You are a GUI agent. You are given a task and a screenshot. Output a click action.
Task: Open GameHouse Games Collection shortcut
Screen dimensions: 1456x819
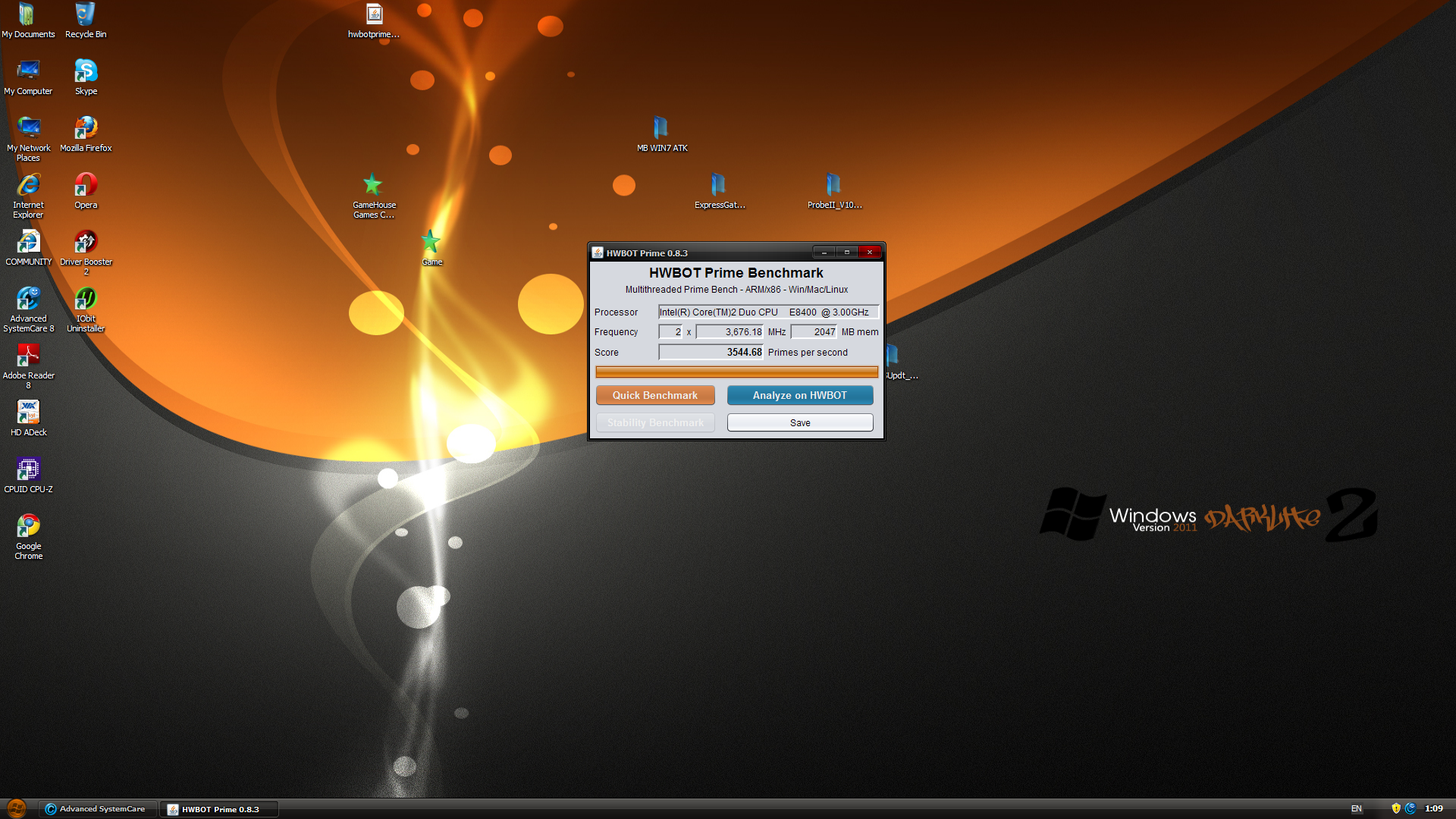[x=374, y=196]
